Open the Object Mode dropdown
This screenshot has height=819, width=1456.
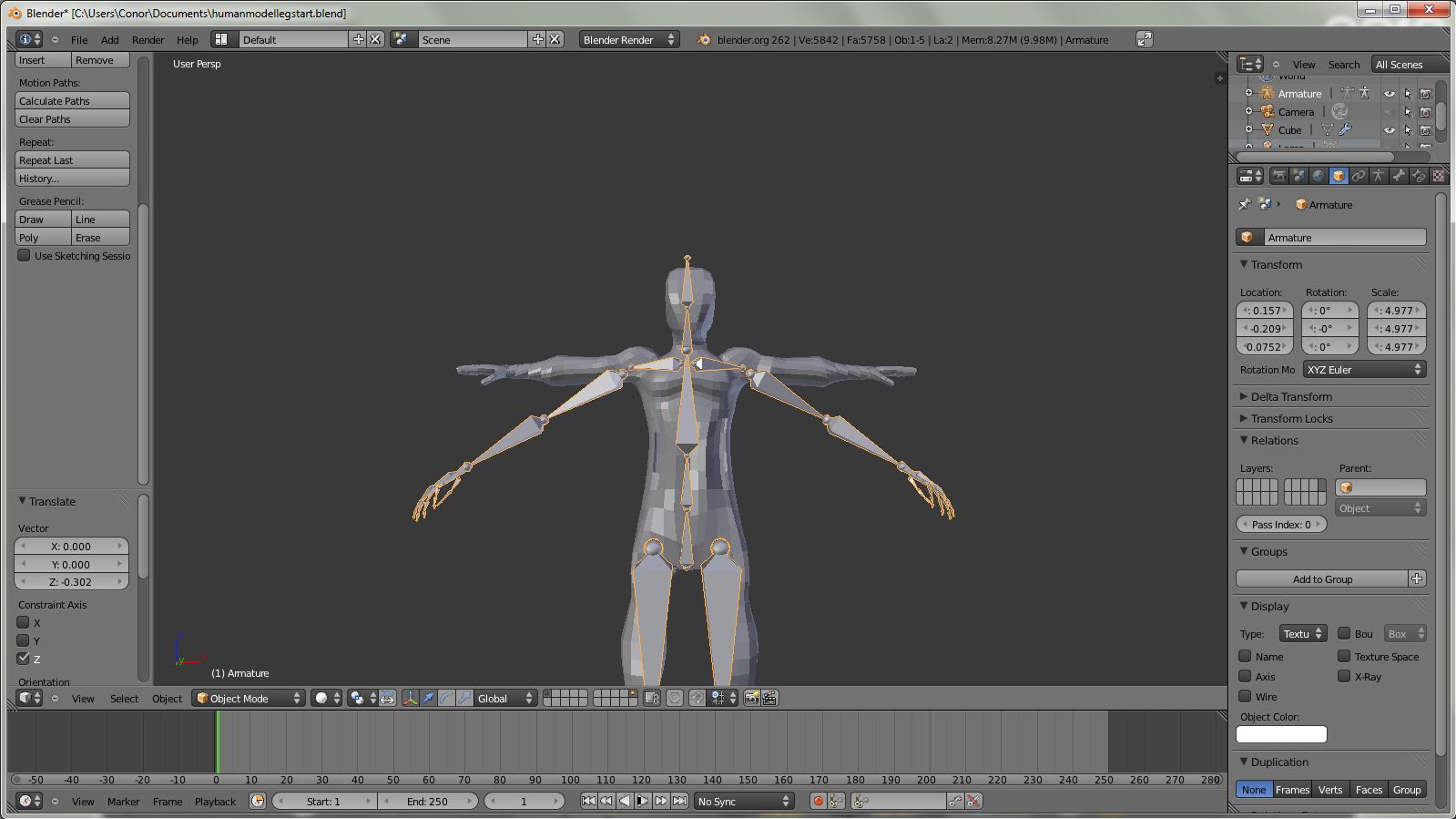pos(249,699)
